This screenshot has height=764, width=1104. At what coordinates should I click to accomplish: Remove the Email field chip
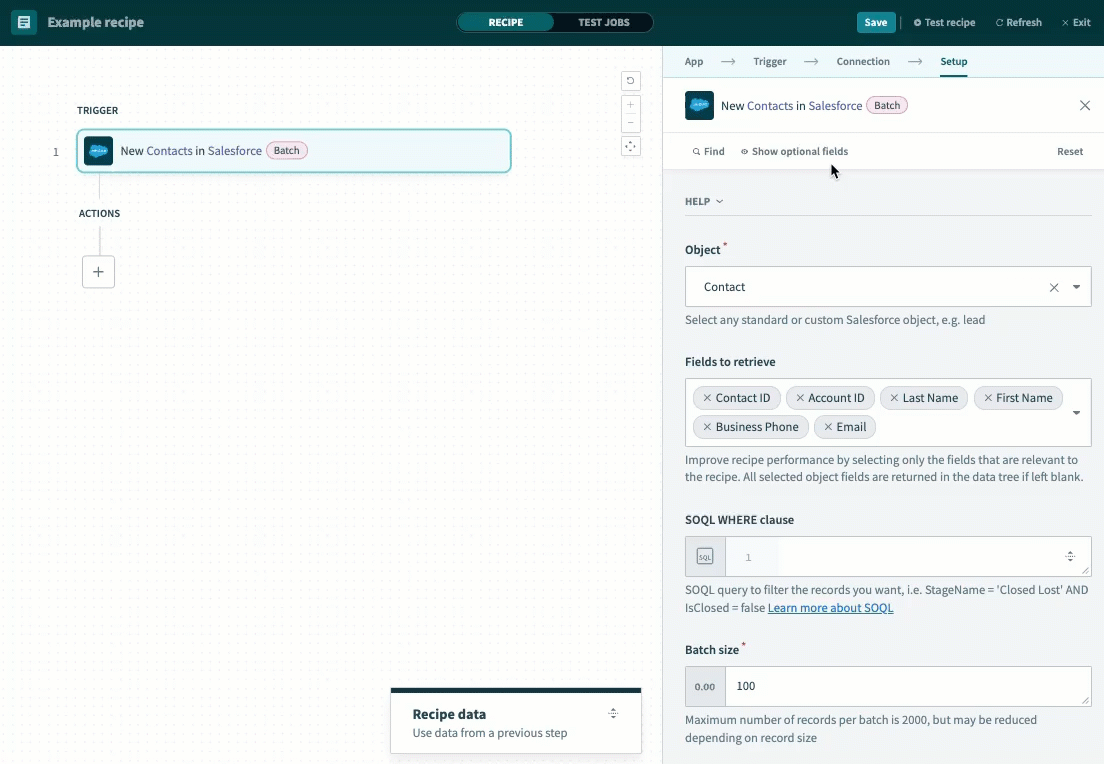(828, 427)
